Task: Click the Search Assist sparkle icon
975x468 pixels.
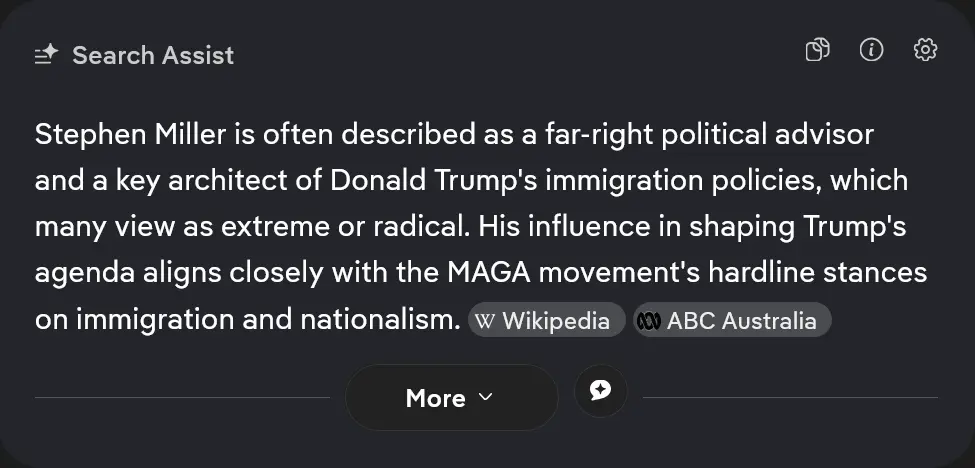Action: [x=47, y=55]
